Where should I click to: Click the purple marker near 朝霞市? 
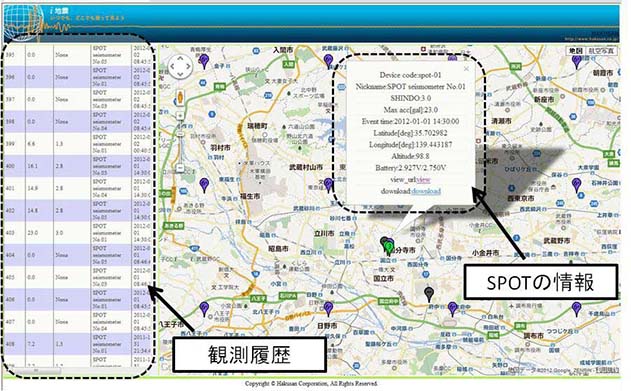point(577,62)
